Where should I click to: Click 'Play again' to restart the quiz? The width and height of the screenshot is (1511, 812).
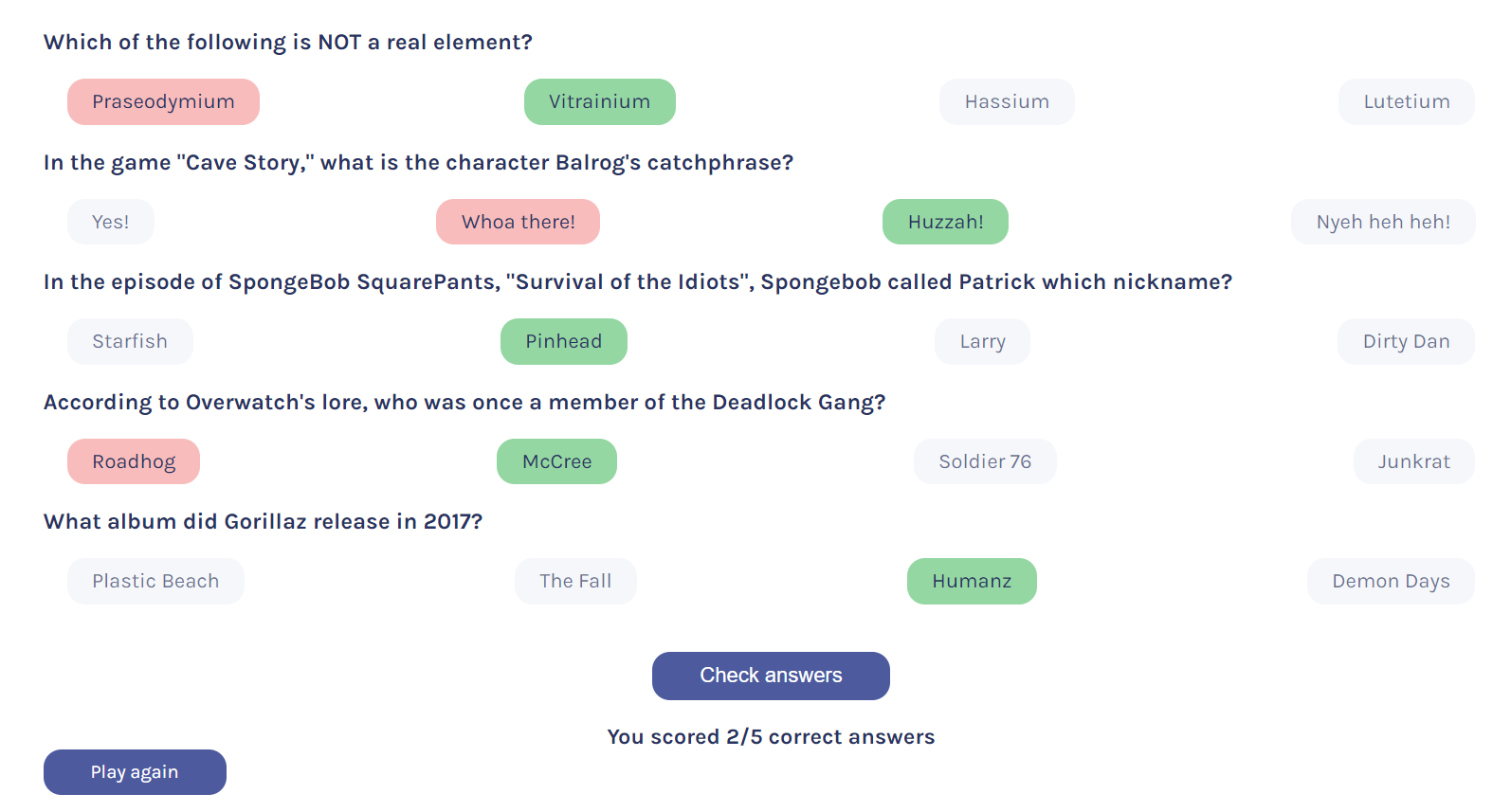pos(134,772)
